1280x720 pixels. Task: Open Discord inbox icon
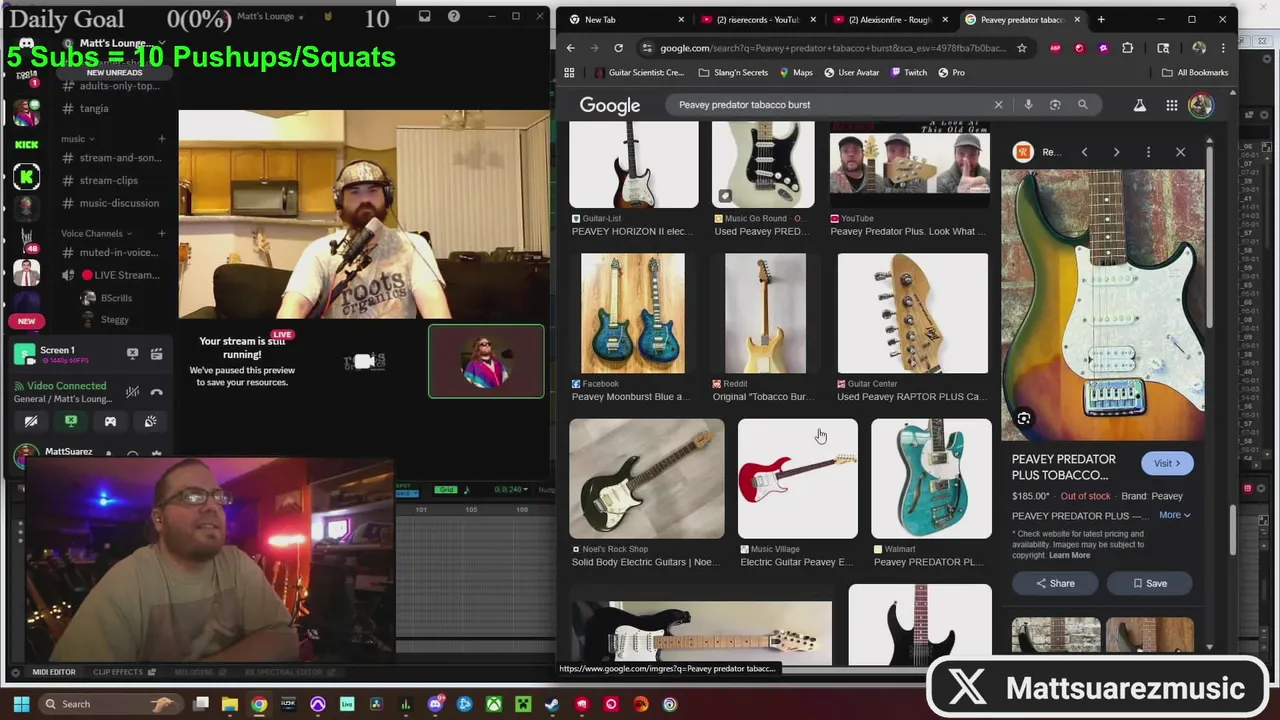point(424,16)
